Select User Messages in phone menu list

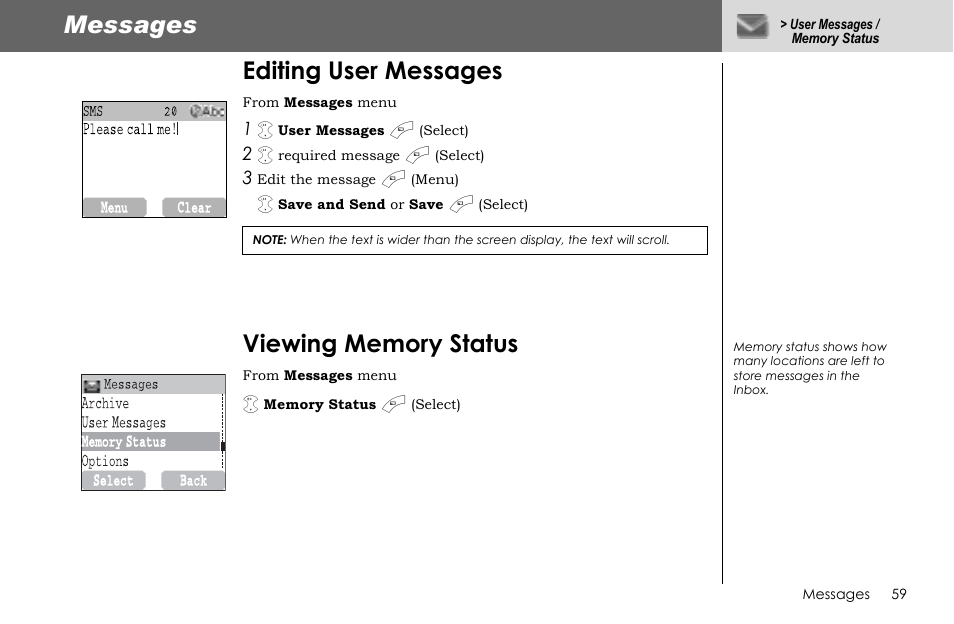151,423
